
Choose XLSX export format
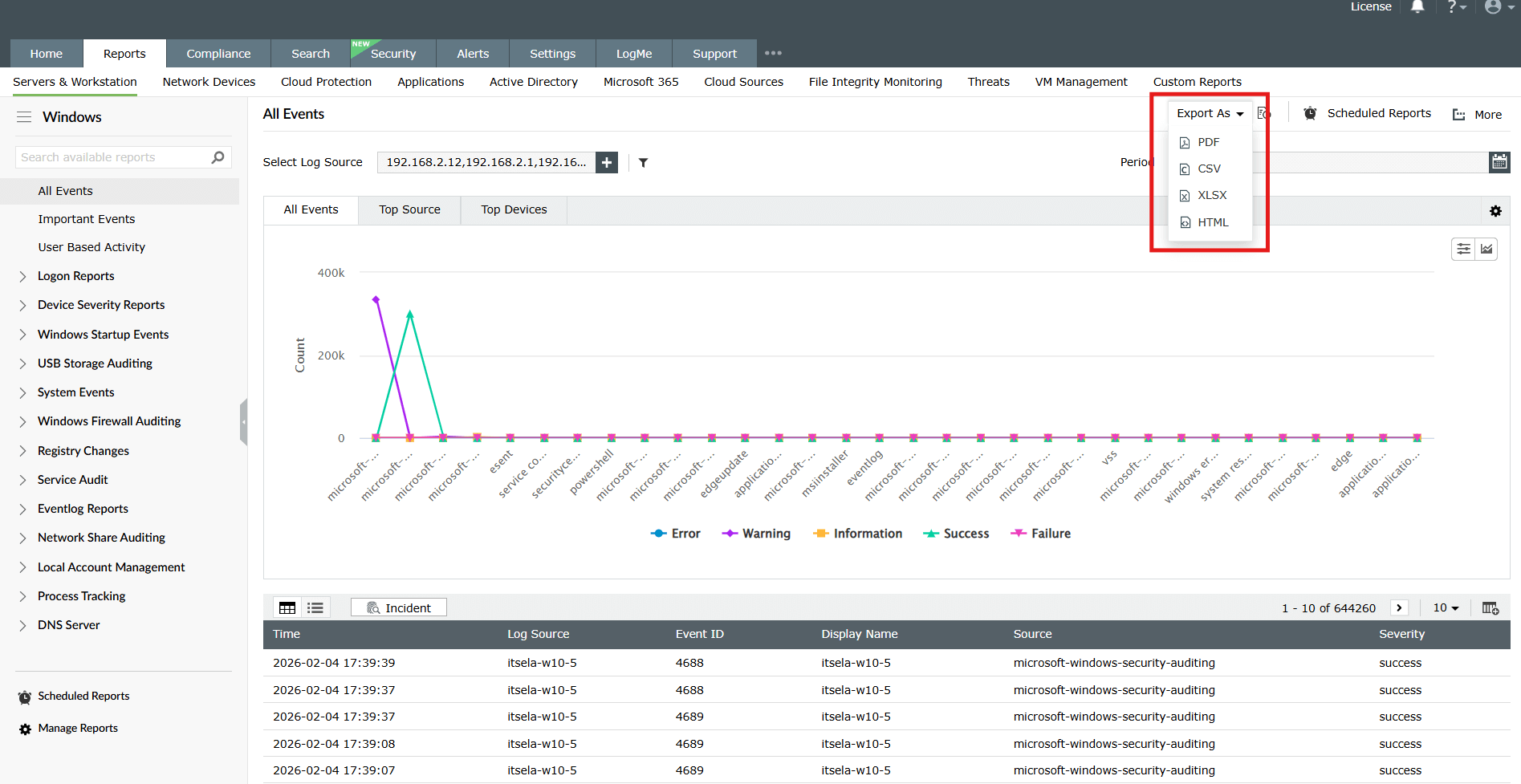point(1210,195)
